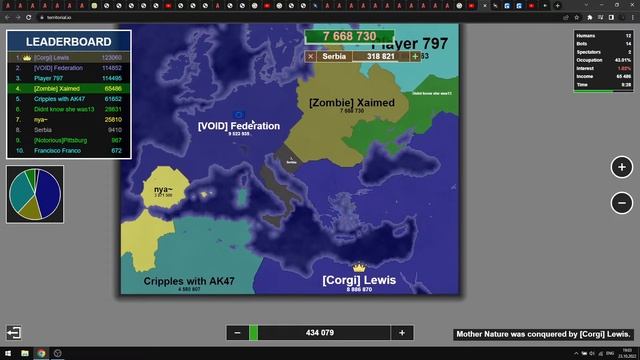The width and height of the screenshot is (640, 360).
Task: Open the Windows Start menu
Action: pos(8,353)
